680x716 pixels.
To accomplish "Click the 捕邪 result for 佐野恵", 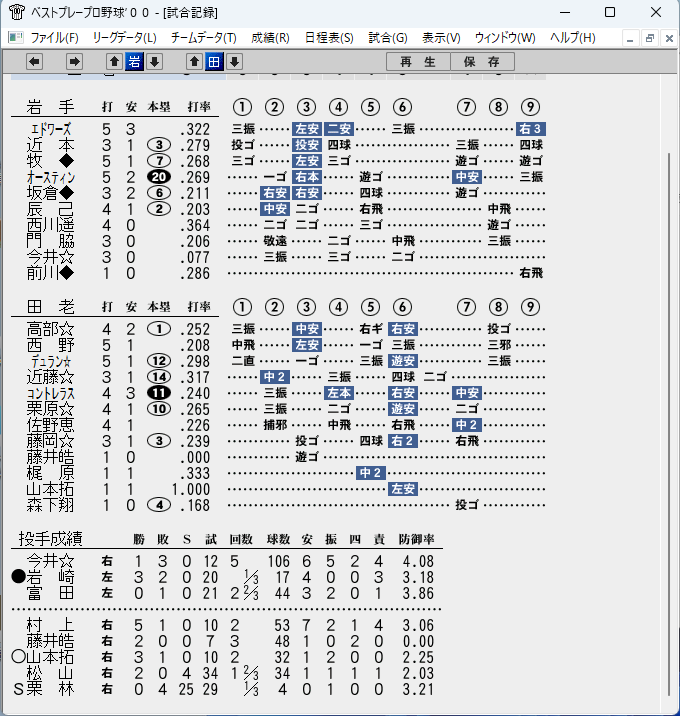I will (x=275, y=425).
